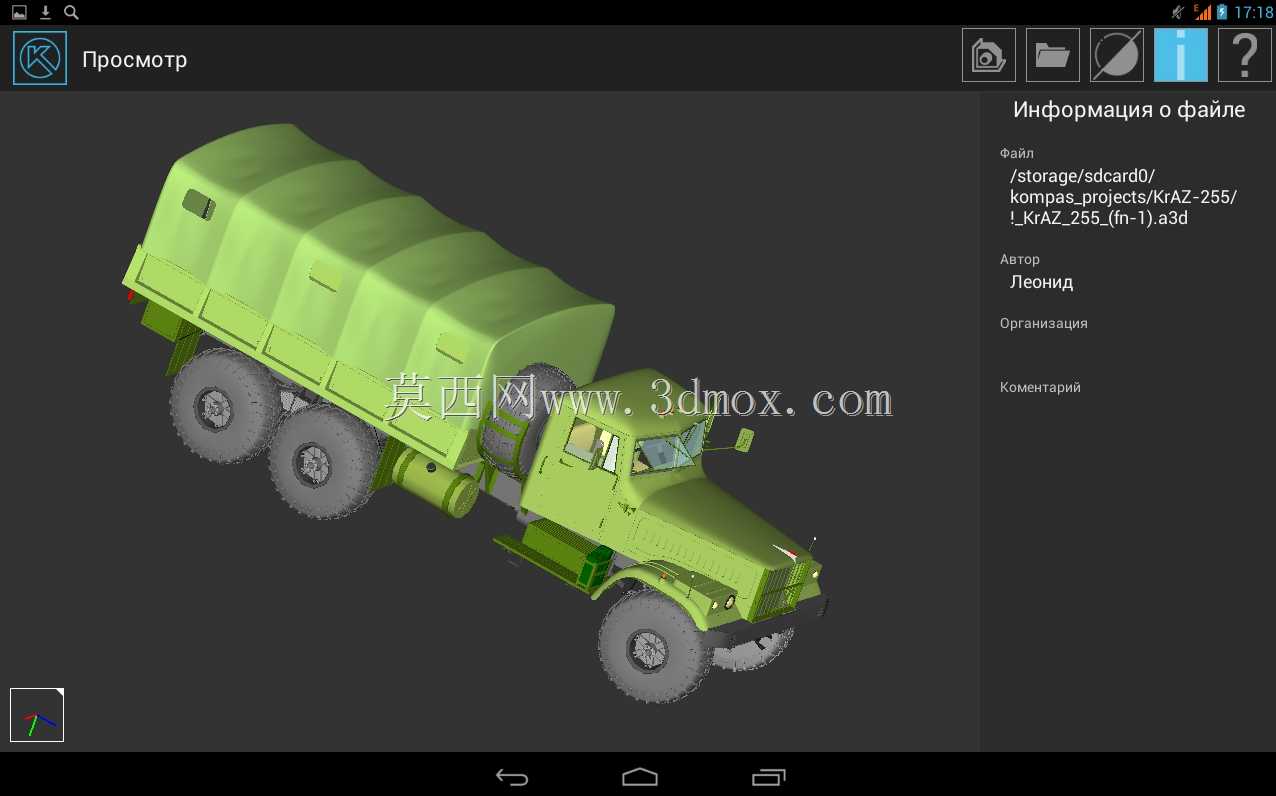Image resolution: width=1276 pixels, height=796 pixels.
Task: Tap the 'Файл' field label
Action: pyautogui.click(x=1017, y=154)
